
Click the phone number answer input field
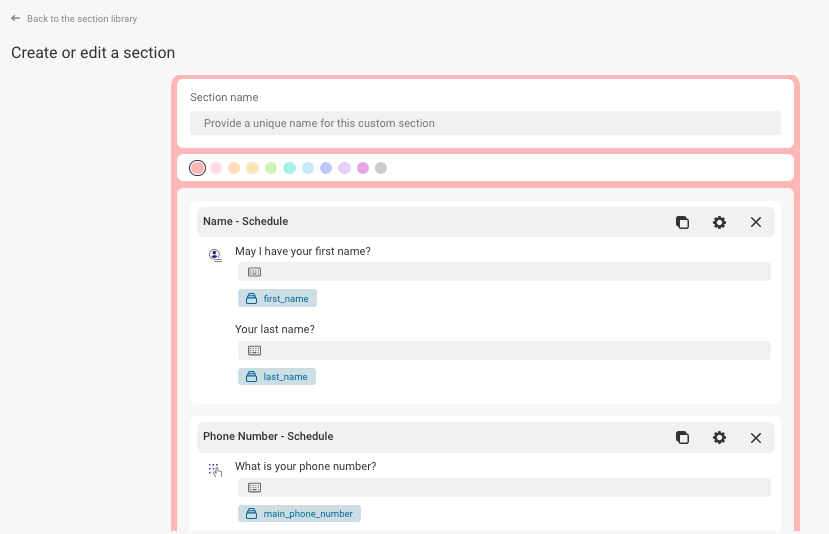click(504, 487)
